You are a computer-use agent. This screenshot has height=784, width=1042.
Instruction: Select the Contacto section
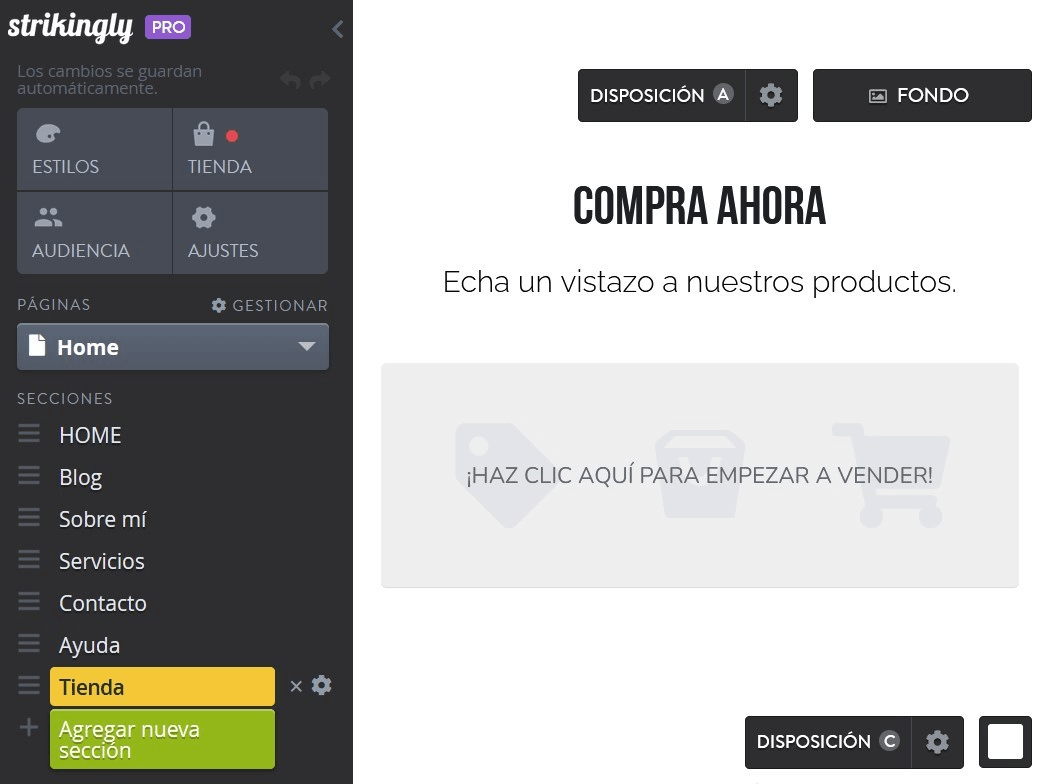103,603
